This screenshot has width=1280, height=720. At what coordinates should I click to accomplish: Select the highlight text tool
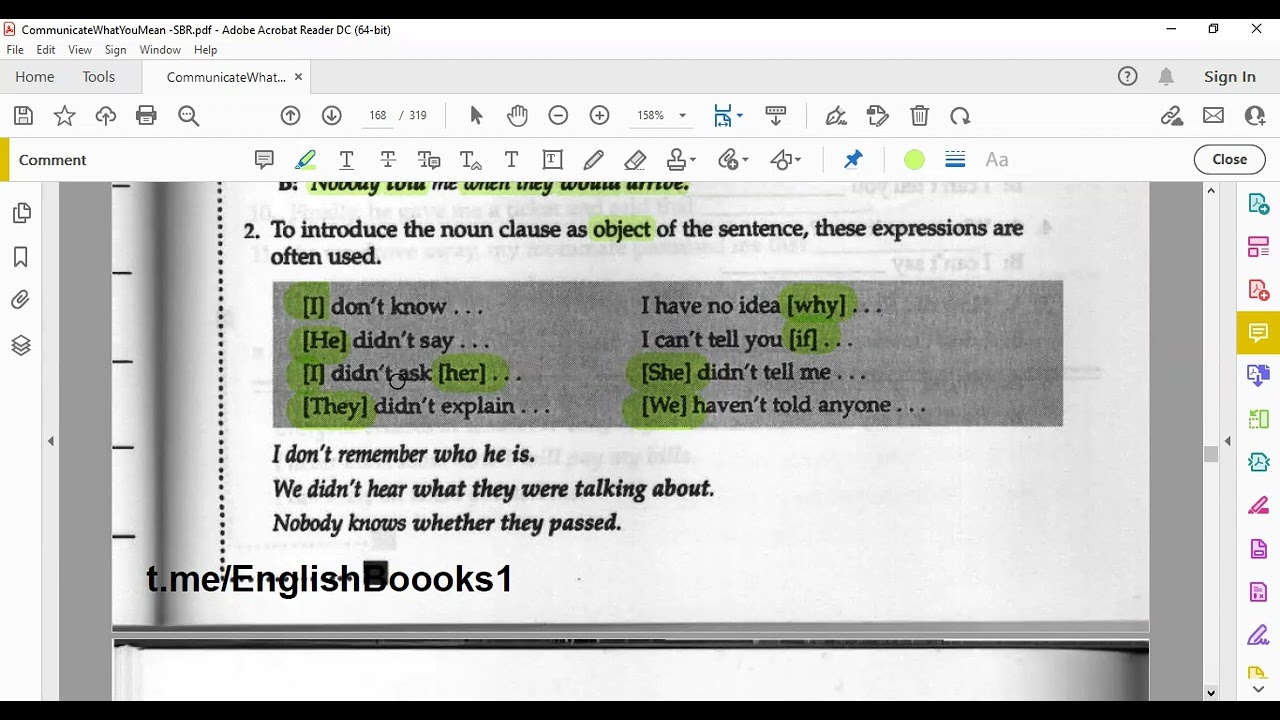point(306,160)
